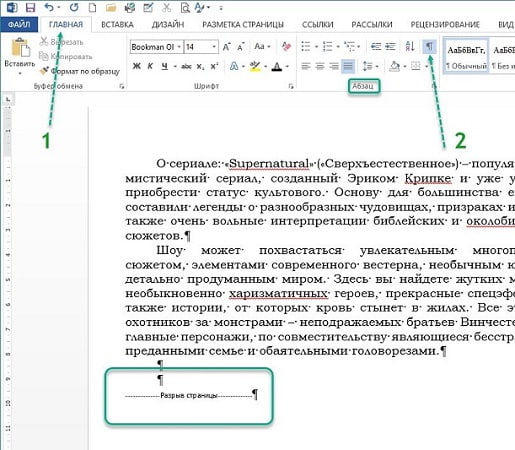Apply font color underlined A

coord(277,66)
